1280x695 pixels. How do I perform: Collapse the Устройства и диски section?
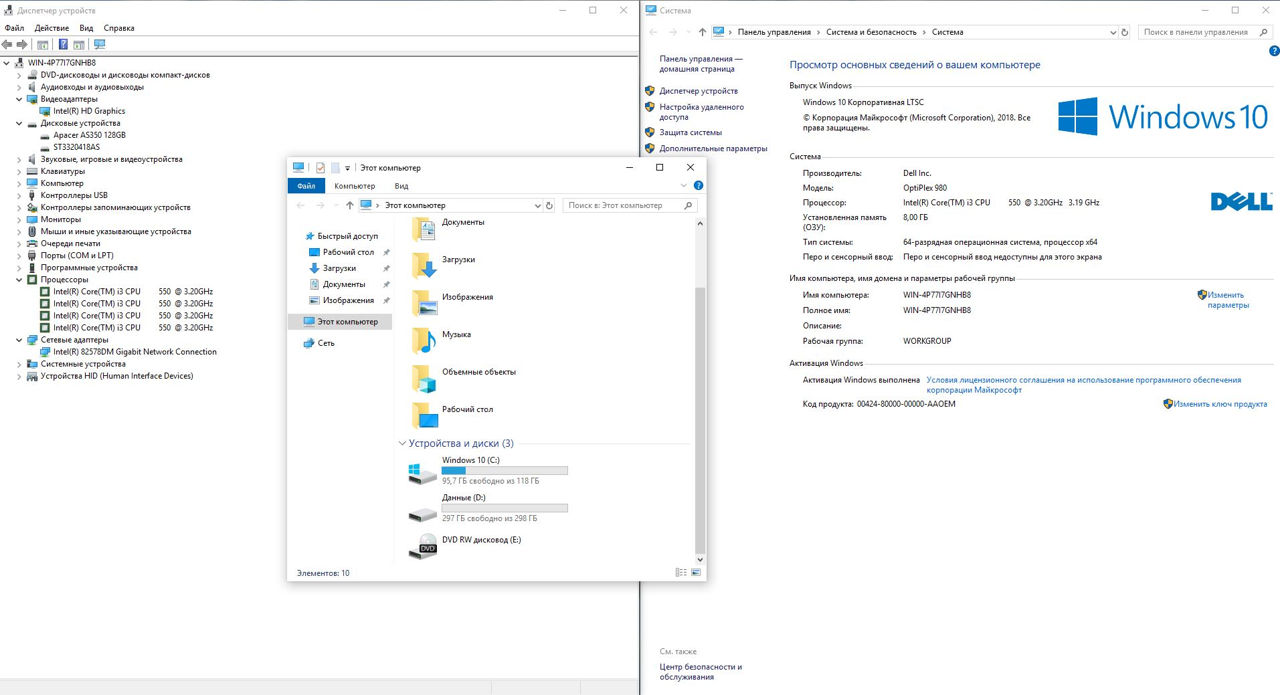pos(402,444)
